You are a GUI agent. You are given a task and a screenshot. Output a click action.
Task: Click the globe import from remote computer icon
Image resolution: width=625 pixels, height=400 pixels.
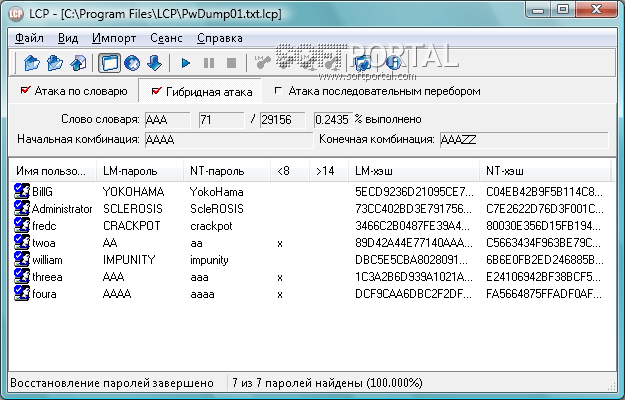click(x=132, y=63)
